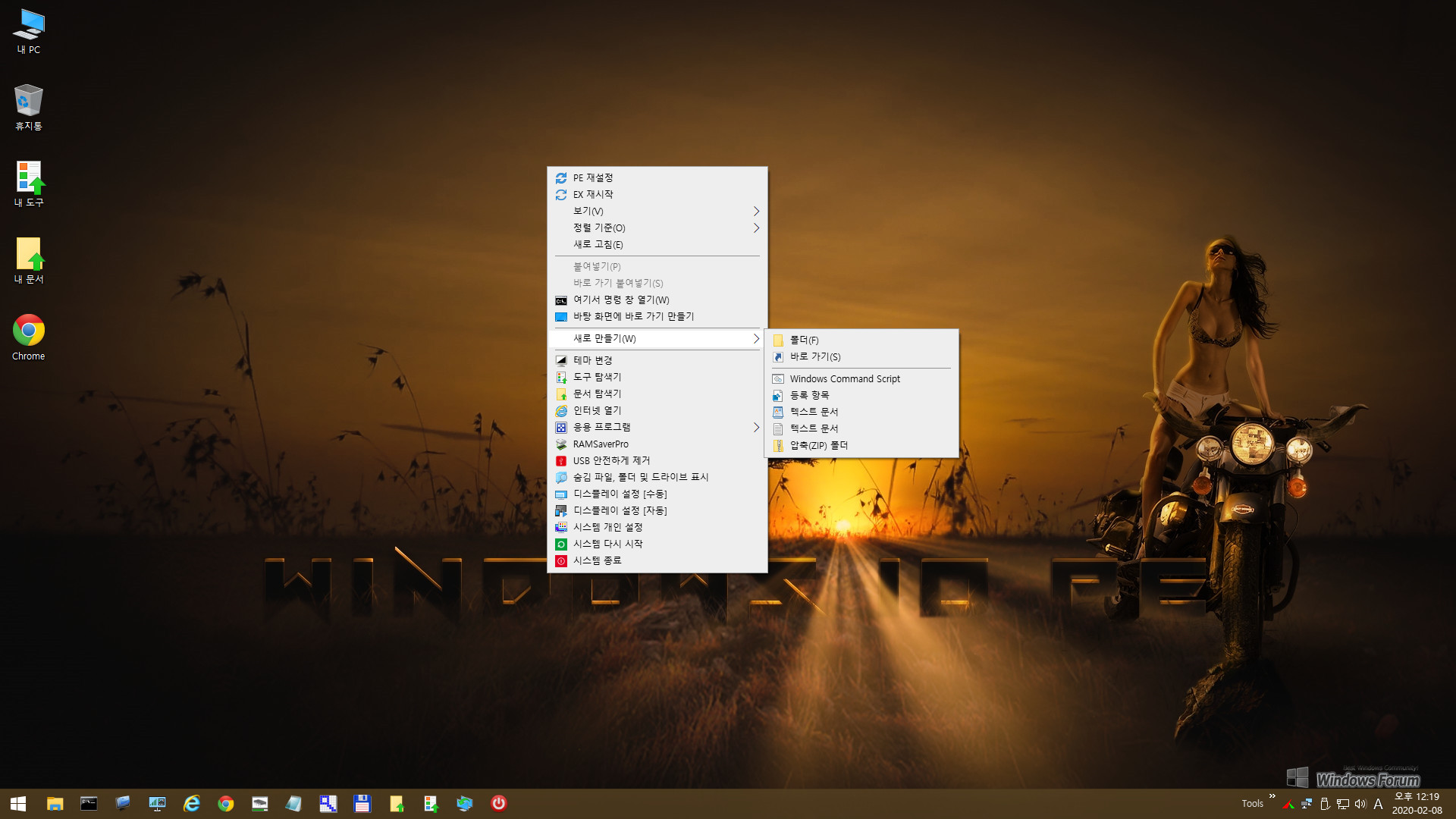Click the IME 'A' input indicator
Viewport: 1456px width, 819px height.
1378,804
